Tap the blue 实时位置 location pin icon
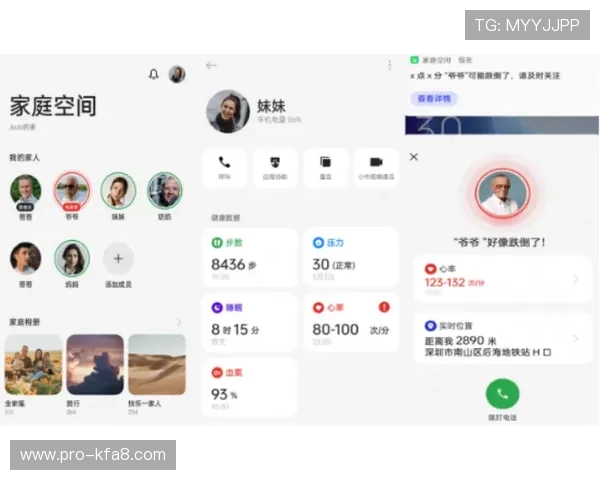Image resolution: width=600 pixels, height=480 pixels. [x=430, y=326]
